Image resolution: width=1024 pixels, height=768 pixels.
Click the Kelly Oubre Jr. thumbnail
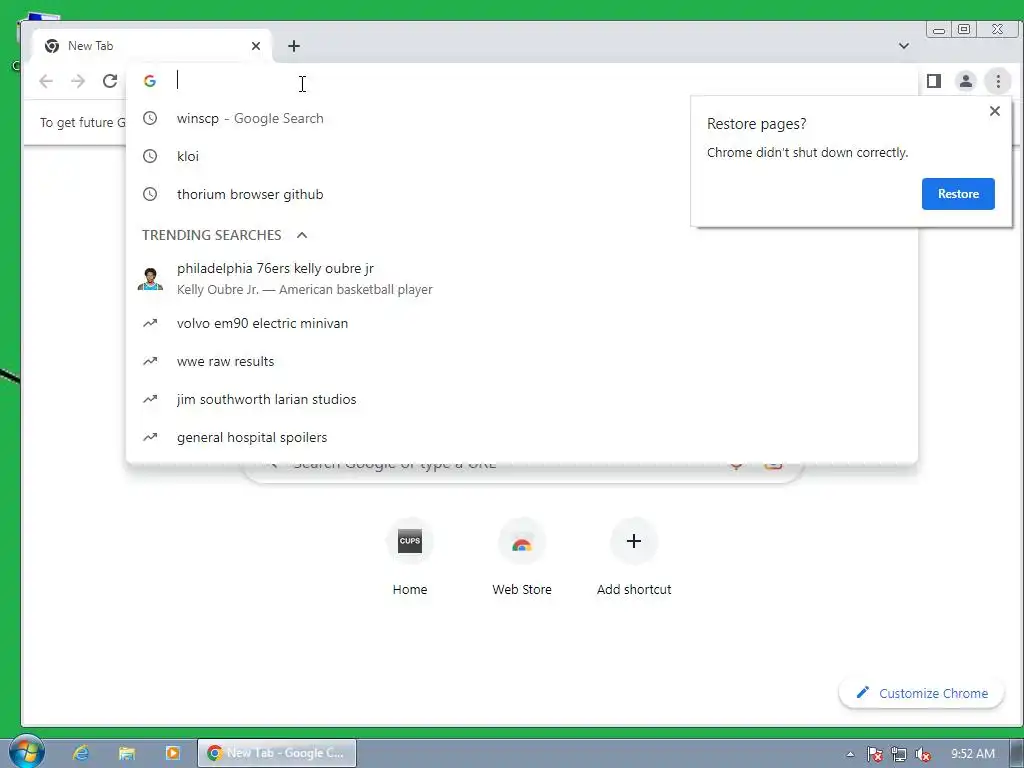point(150,279)
